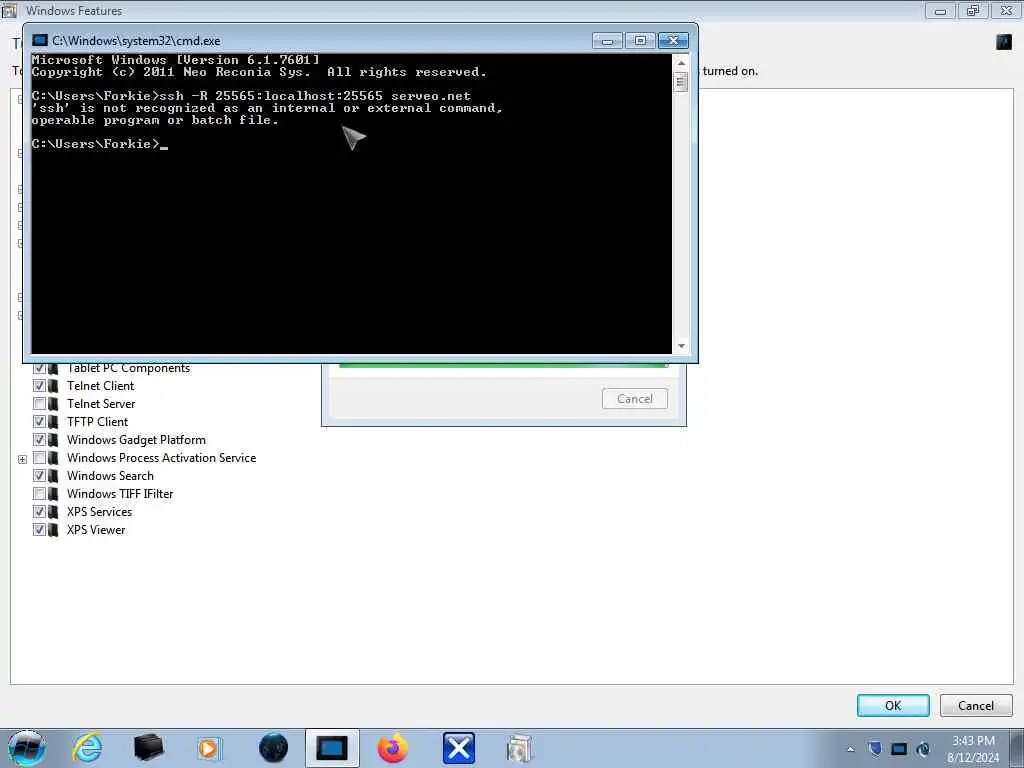Screen dimensions: 1024x768
Task: Select the Windows TIFF IFilter label
Action: coord(120,494)
